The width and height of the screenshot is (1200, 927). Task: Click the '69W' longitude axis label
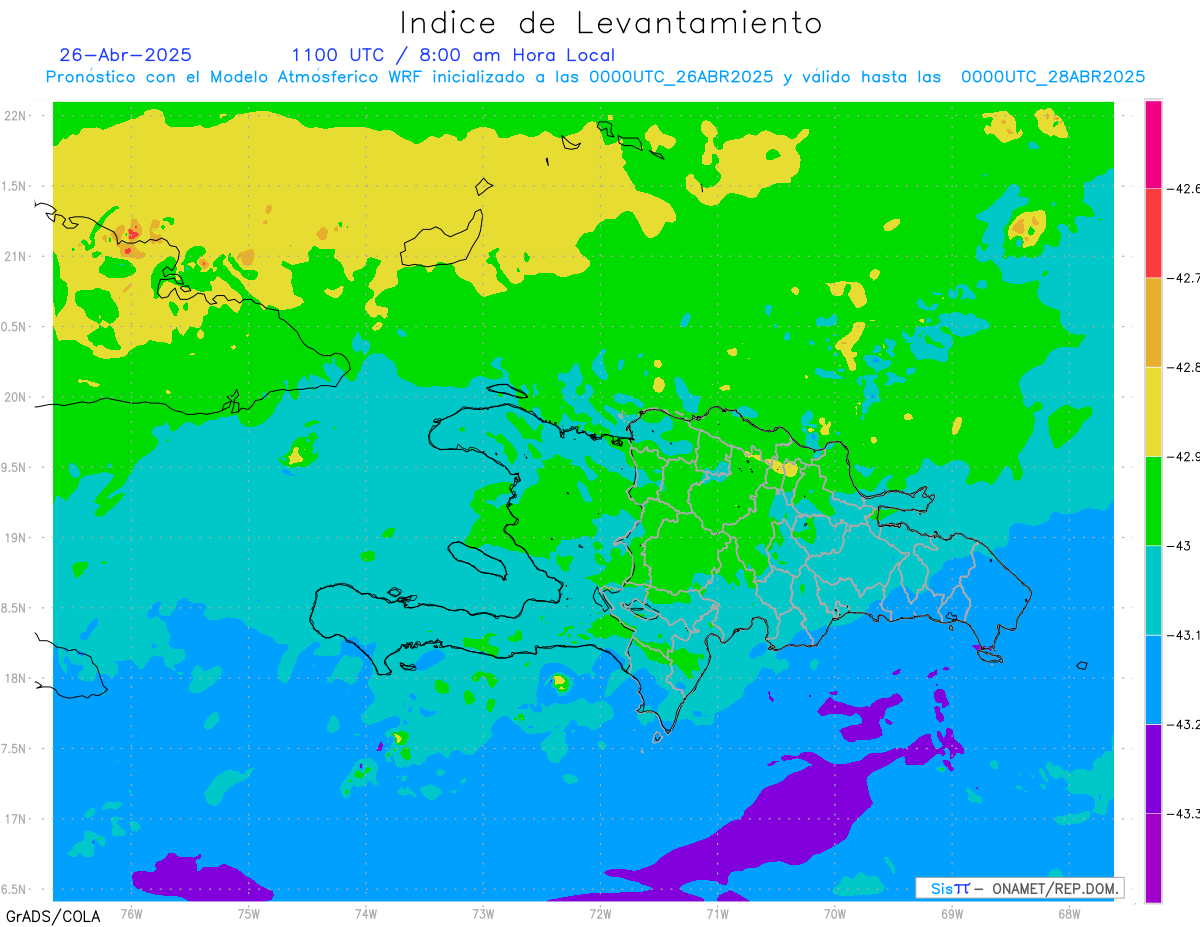tap(951, 912)
